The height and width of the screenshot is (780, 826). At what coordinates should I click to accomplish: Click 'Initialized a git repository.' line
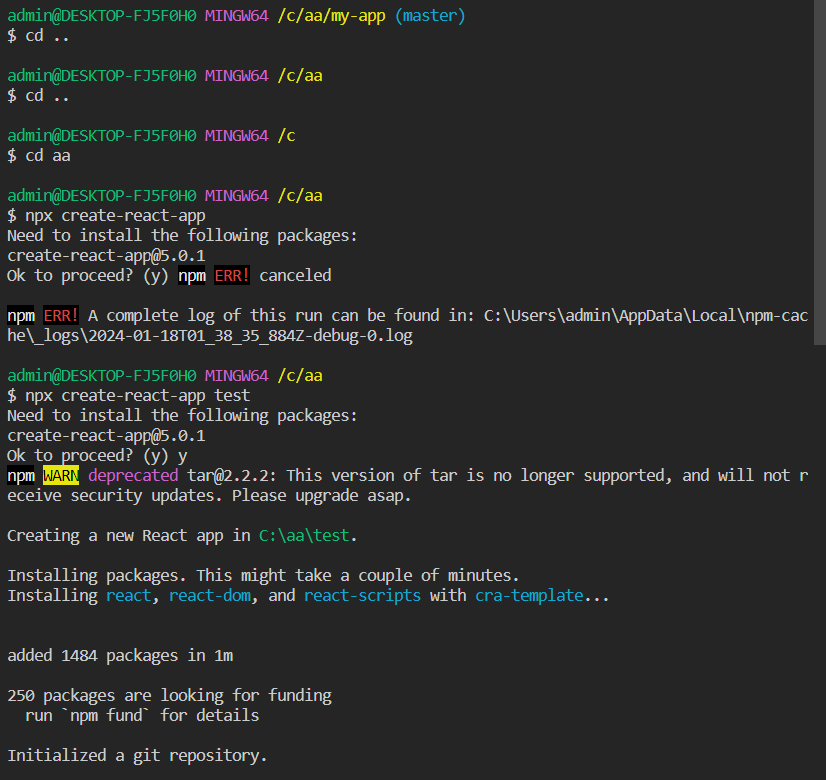[x=137, y=756]
